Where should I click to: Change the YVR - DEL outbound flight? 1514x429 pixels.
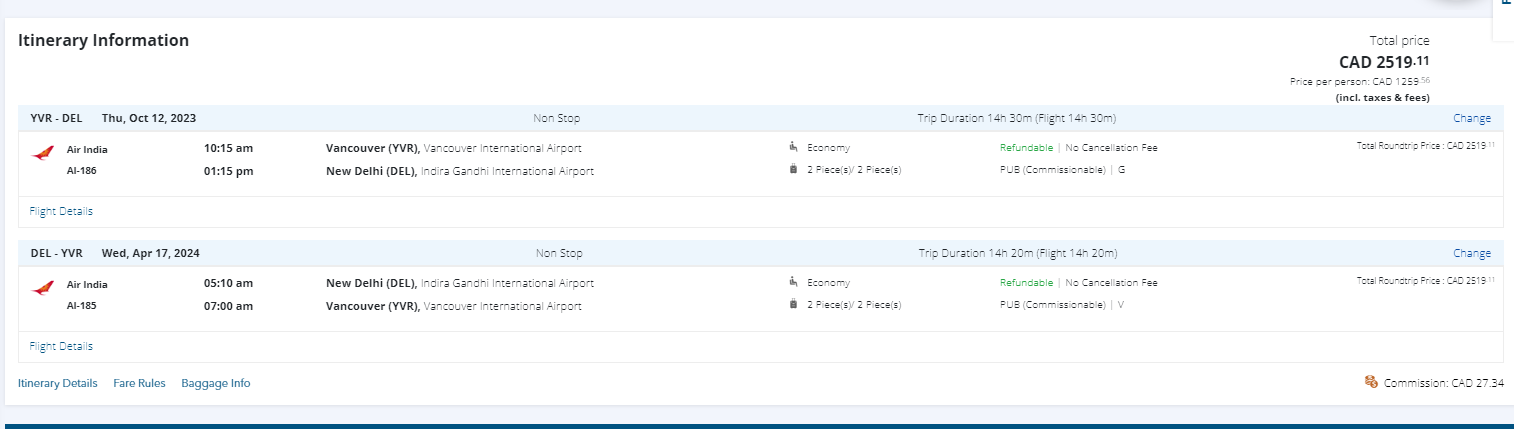[x=1472, y=118]
